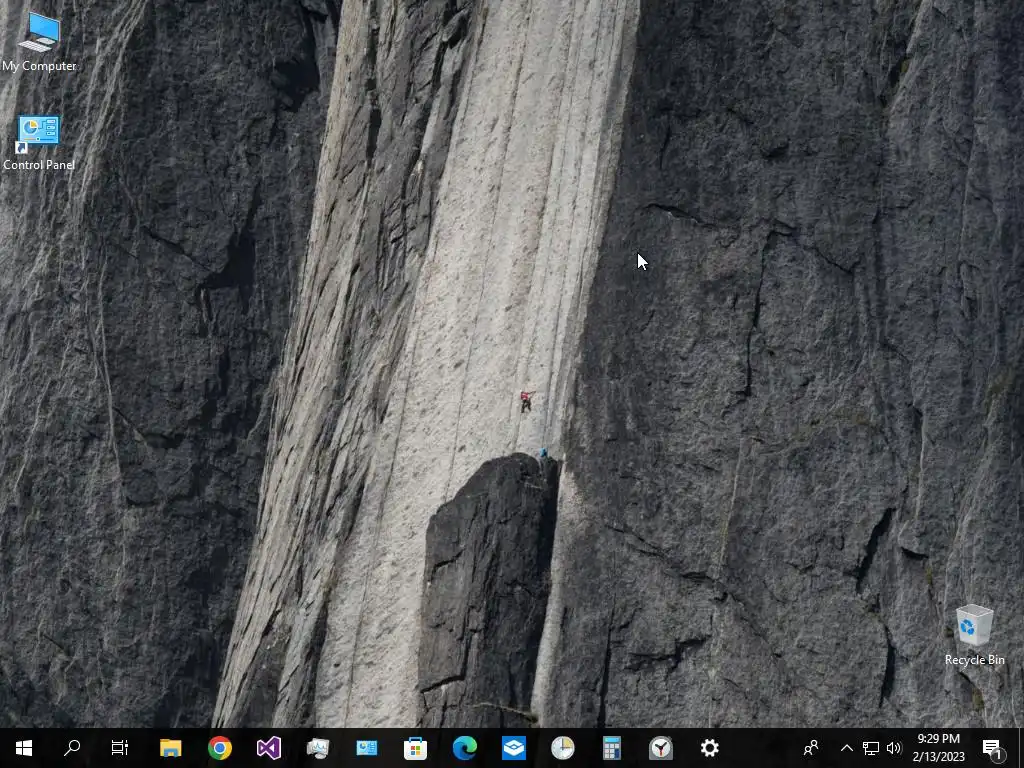Launch Microsoft Edge from the taskbar
Screen dimensions: 1024x768
[464, 748]
